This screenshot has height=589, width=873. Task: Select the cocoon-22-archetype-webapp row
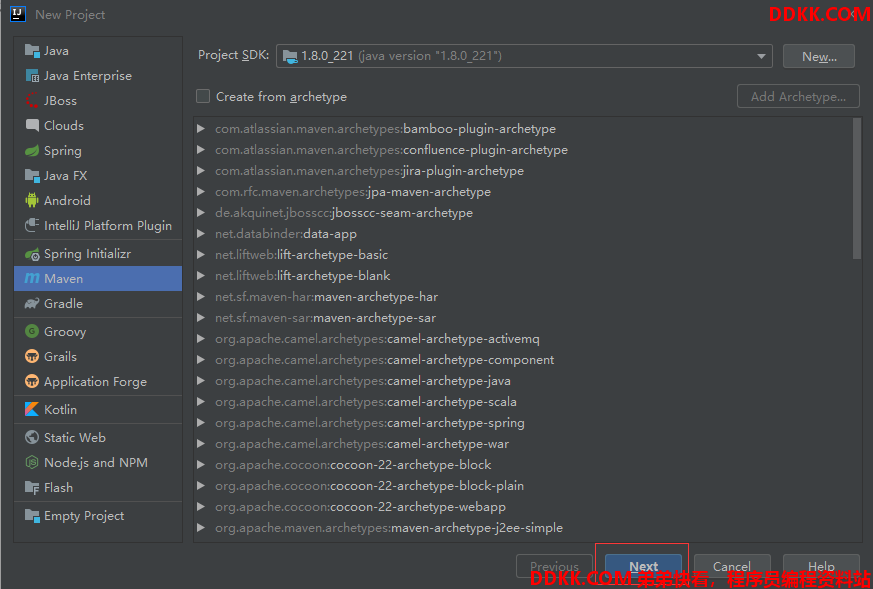[523, 507]
